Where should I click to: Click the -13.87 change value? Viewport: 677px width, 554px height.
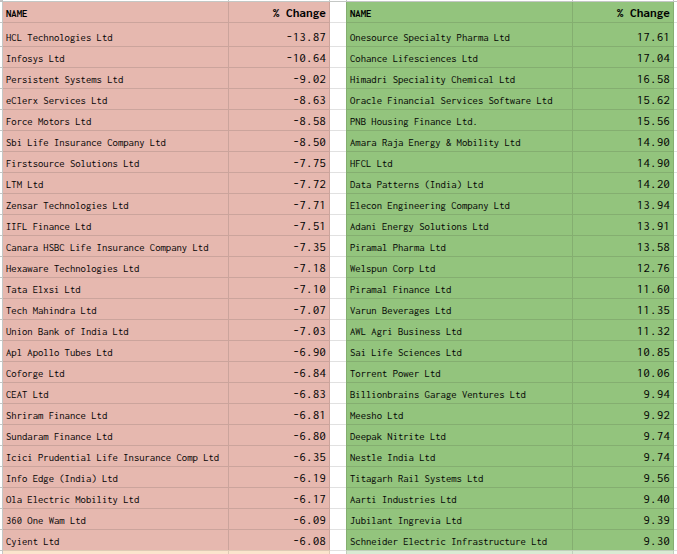306,37
